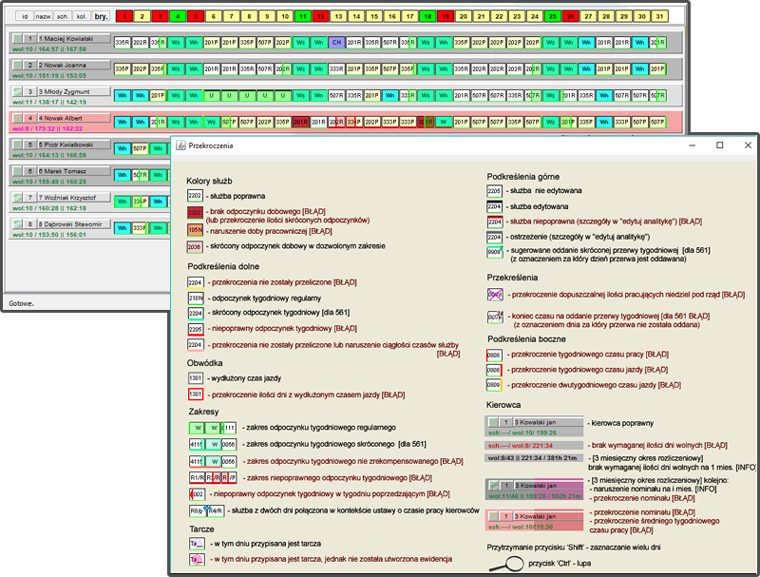Click the orange 'naruszenie doby pracowniczej' sample cell
Image resolution: width=760 pixels, height=577 pixels.
[x=195, y=230]
